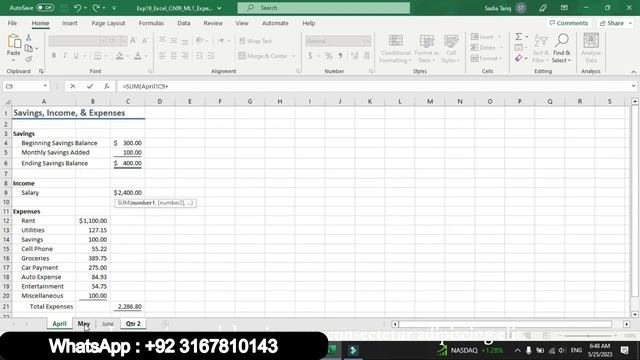Open the File menu

tap(12, 23)
